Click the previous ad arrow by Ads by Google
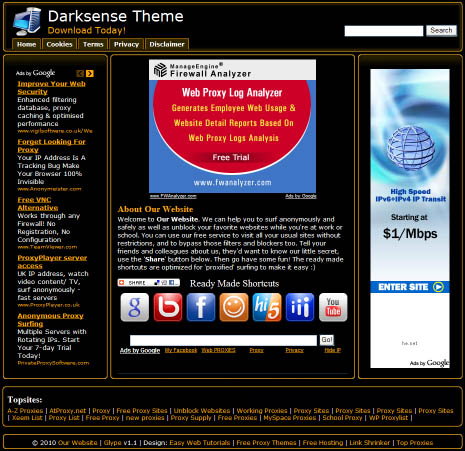Screen dimensions: 465x451 click(x=80, y=73)
